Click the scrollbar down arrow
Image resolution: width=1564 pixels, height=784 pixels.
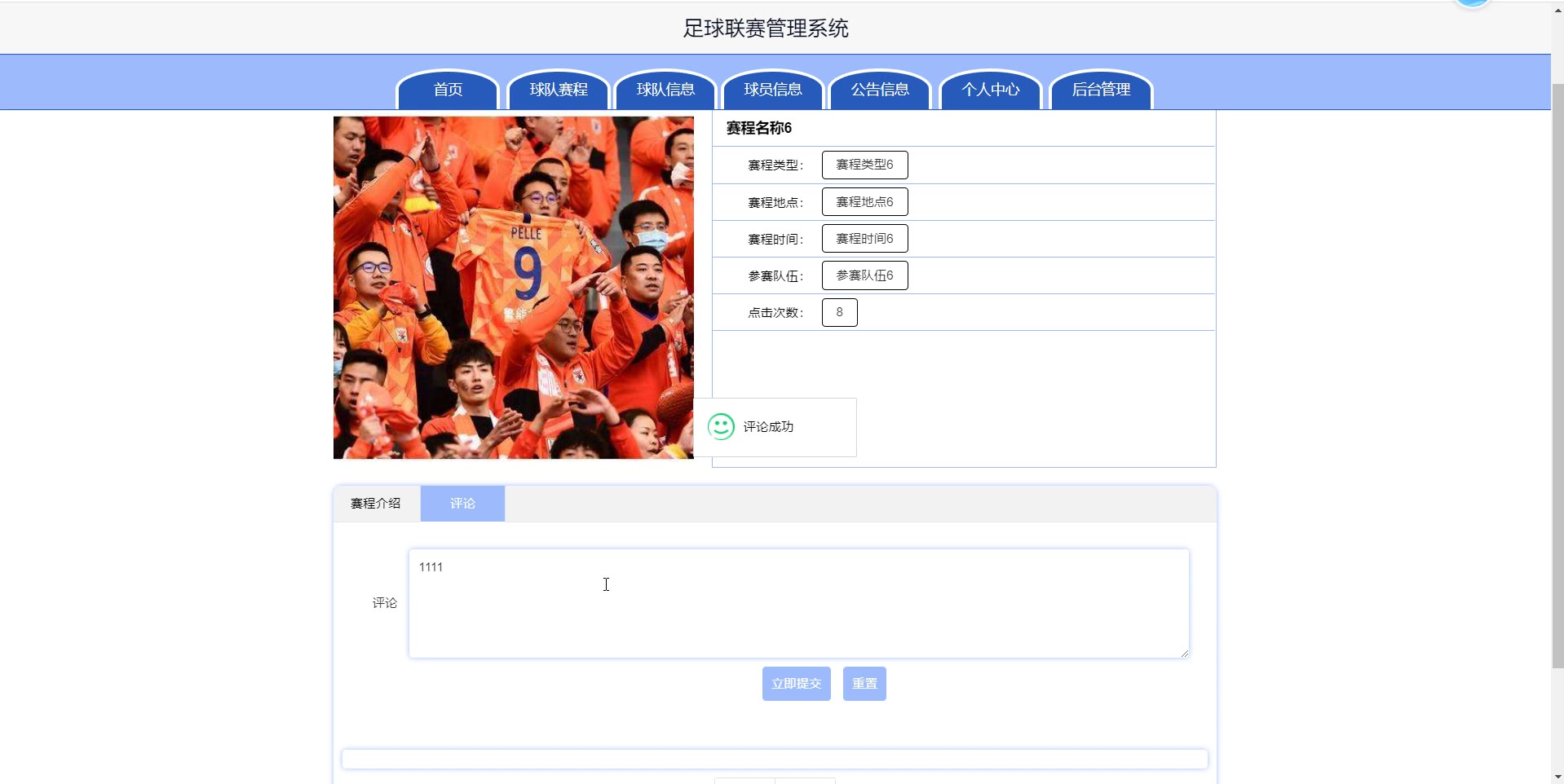(1557, 777)
